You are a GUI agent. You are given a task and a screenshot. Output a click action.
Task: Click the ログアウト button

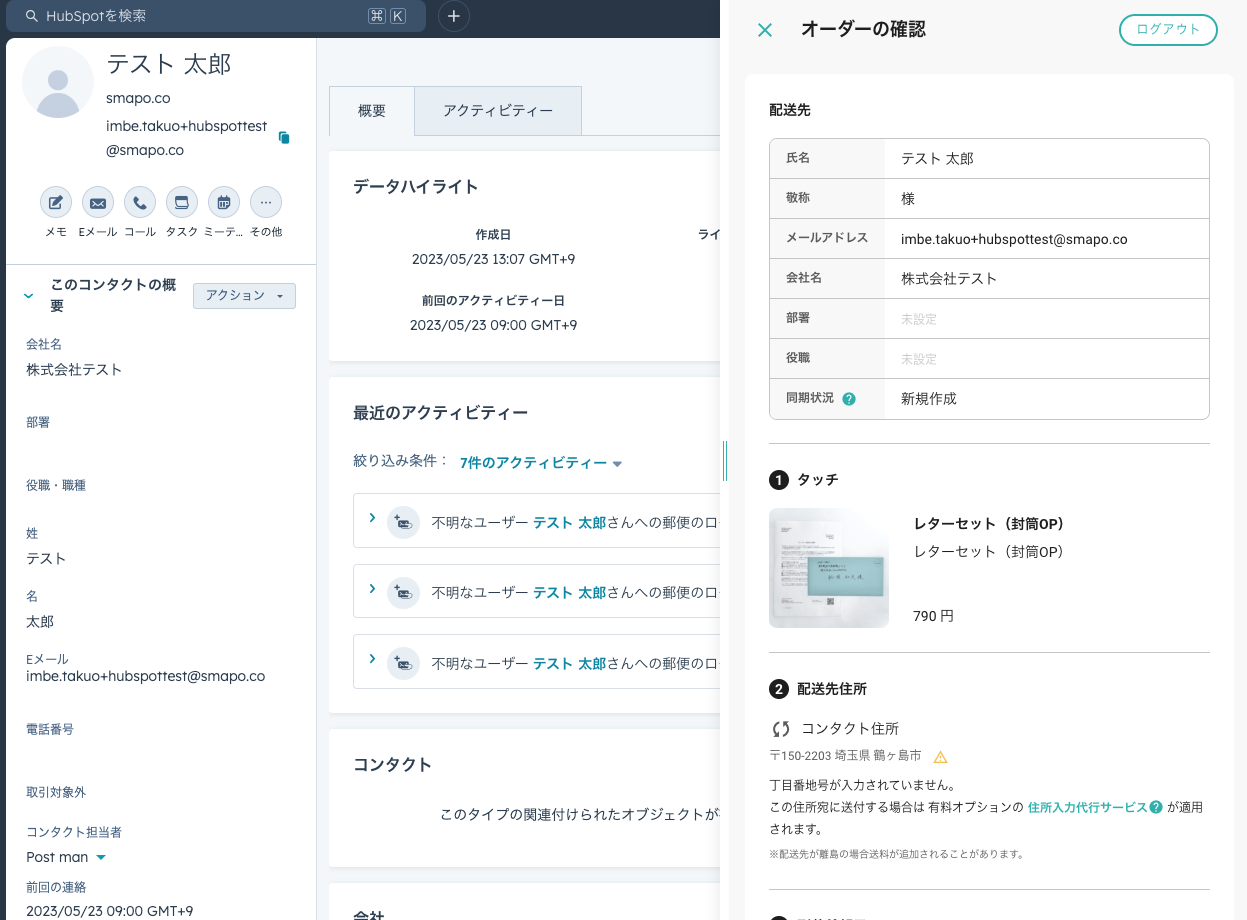coord(1168,29)
